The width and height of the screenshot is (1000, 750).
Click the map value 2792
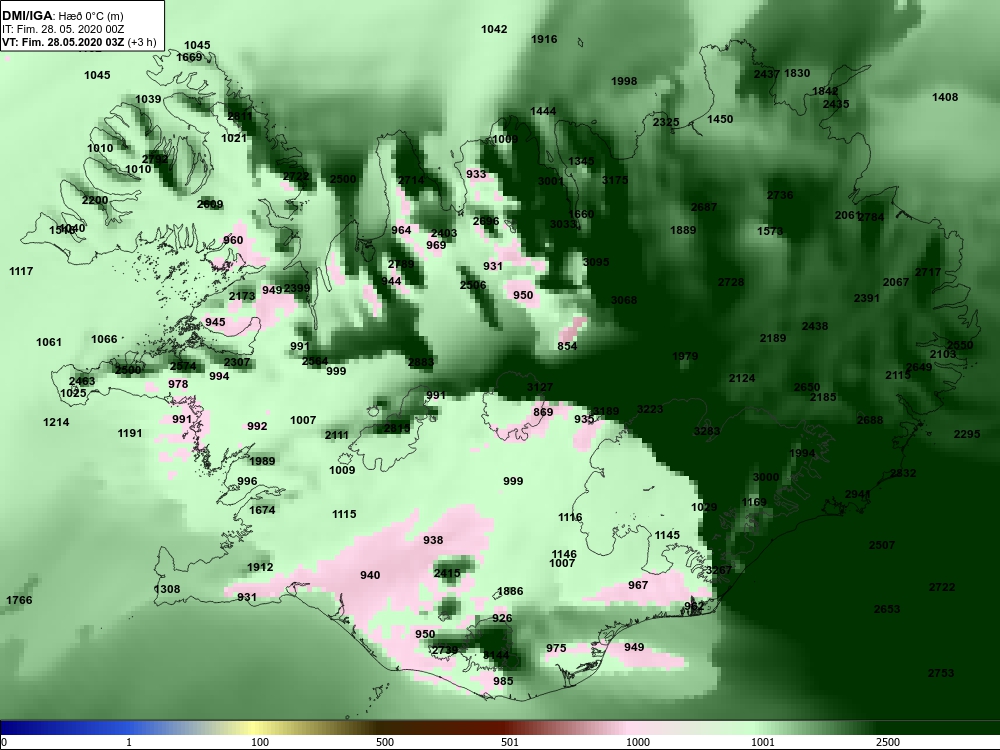(x=155, y=159)
